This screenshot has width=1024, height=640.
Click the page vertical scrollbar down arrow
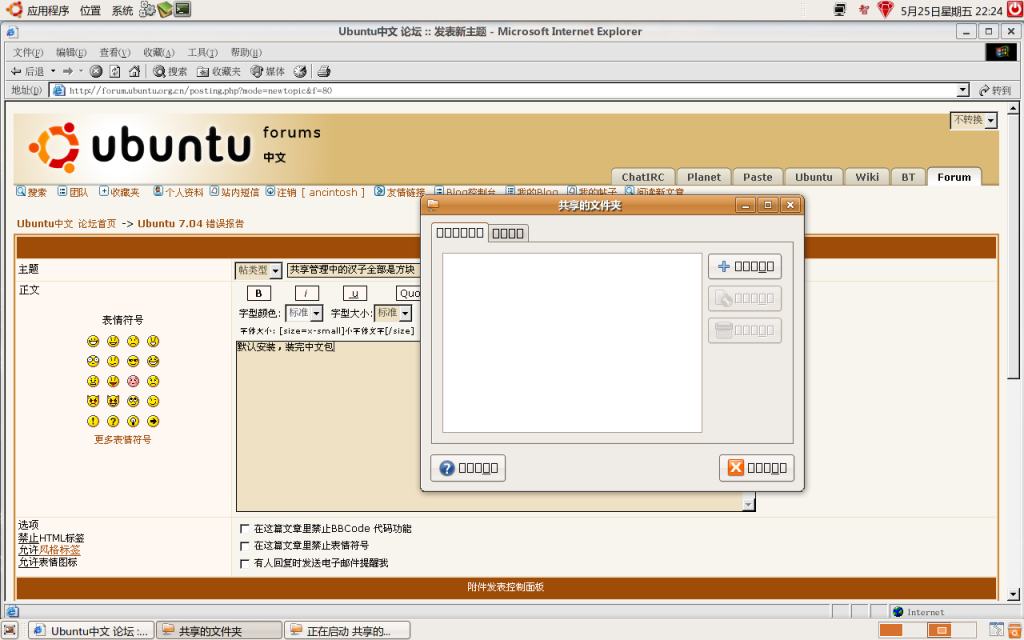1013,594
